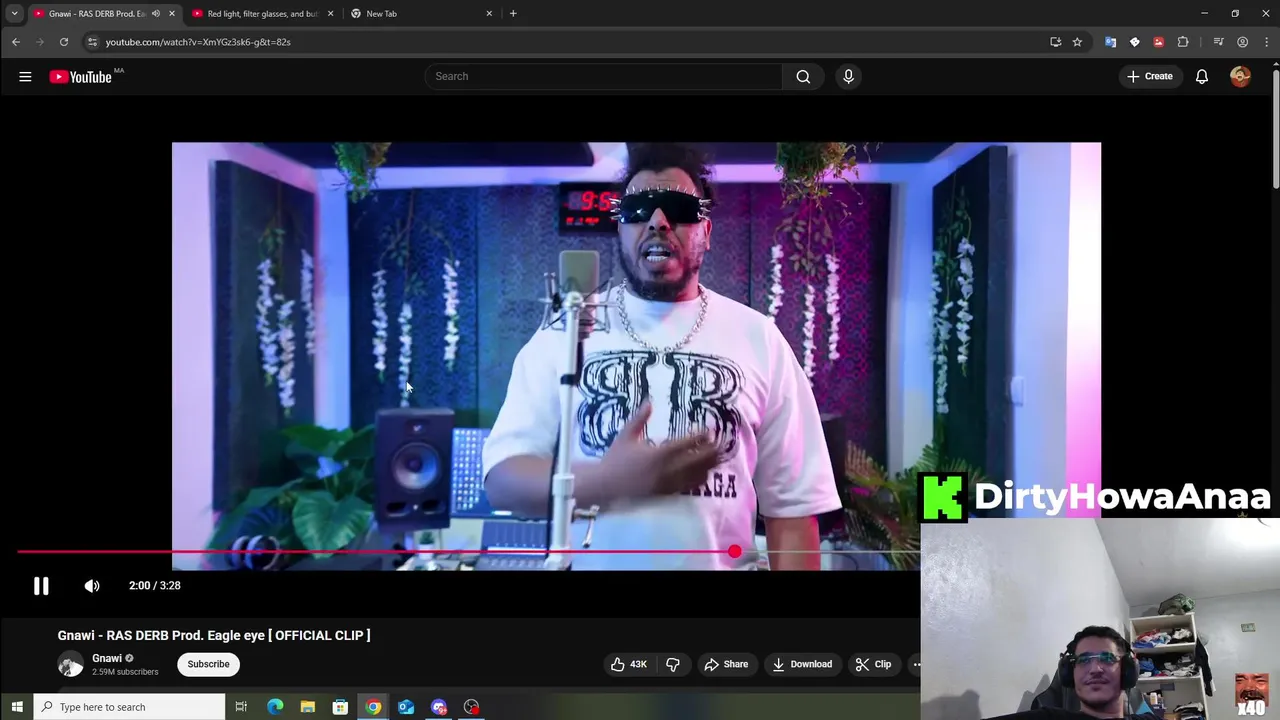
Task: Open the Extensions puzzle menu
Action: click(1183, 42)
